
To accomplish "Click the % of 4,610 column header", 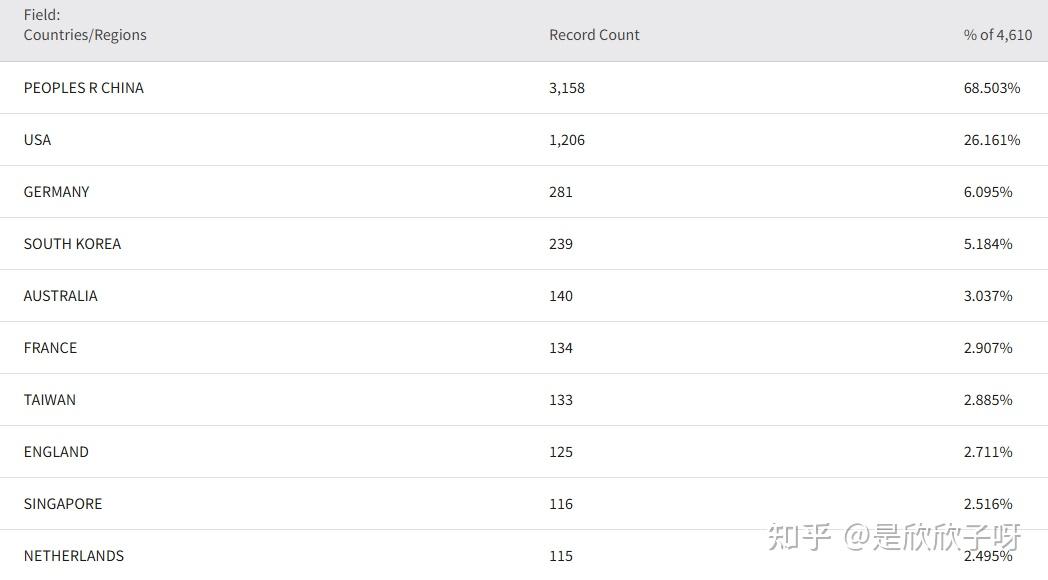I will click(997, 35).
